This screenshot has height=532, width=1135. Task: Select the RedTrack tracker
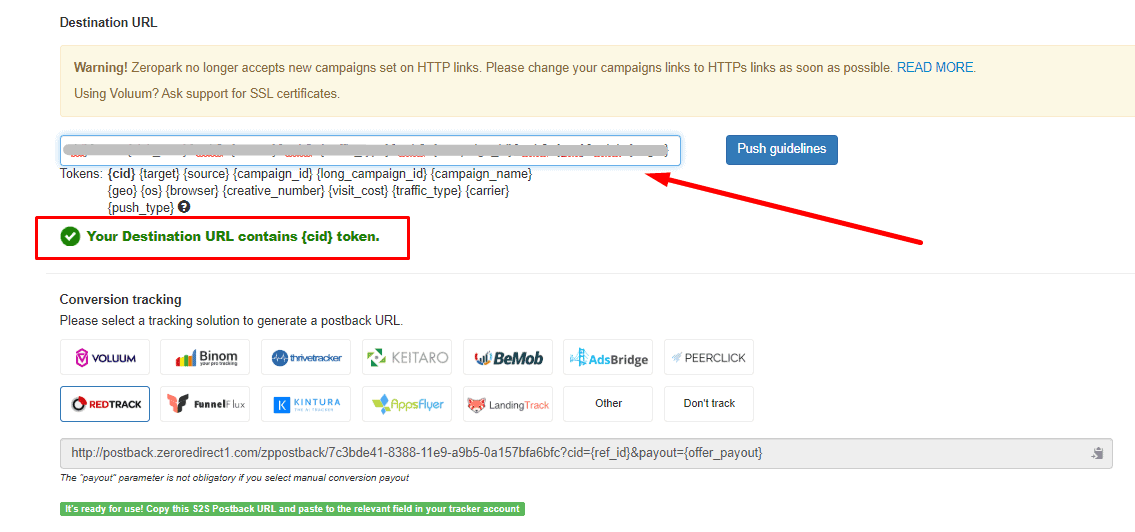(x=105, y=404)
